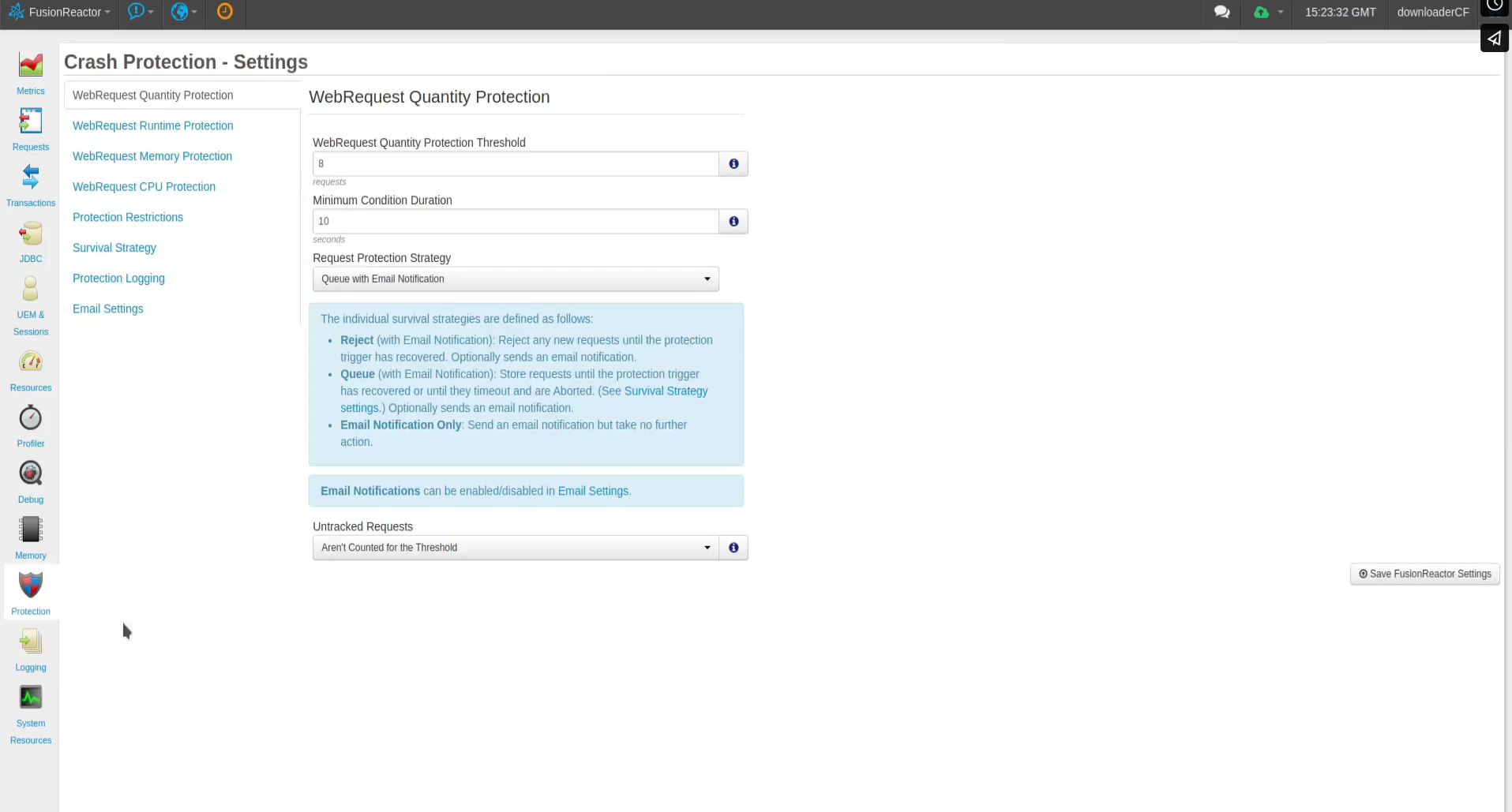Open the alert speech bubble dropdown
The width and height of the screenshot is (1512, 812).
coord(141,11)
